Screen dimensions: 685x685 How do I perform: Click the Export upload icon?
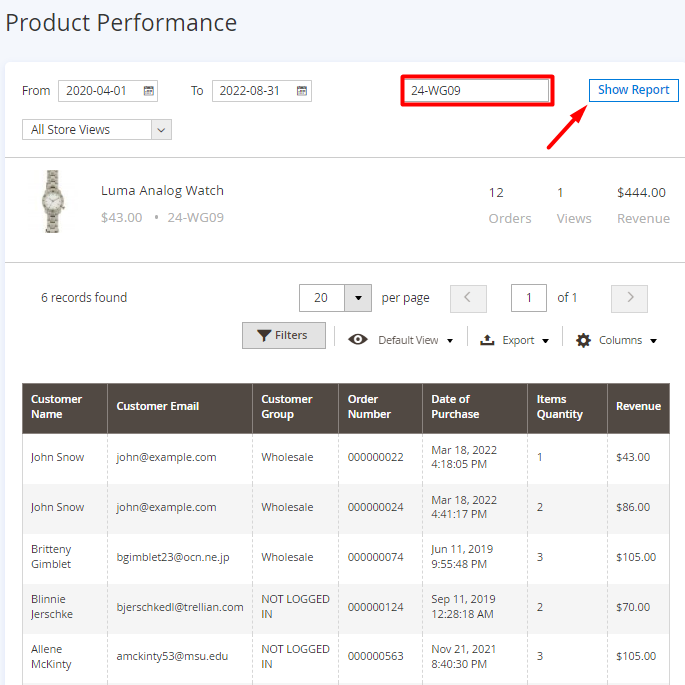coord(487,340)
